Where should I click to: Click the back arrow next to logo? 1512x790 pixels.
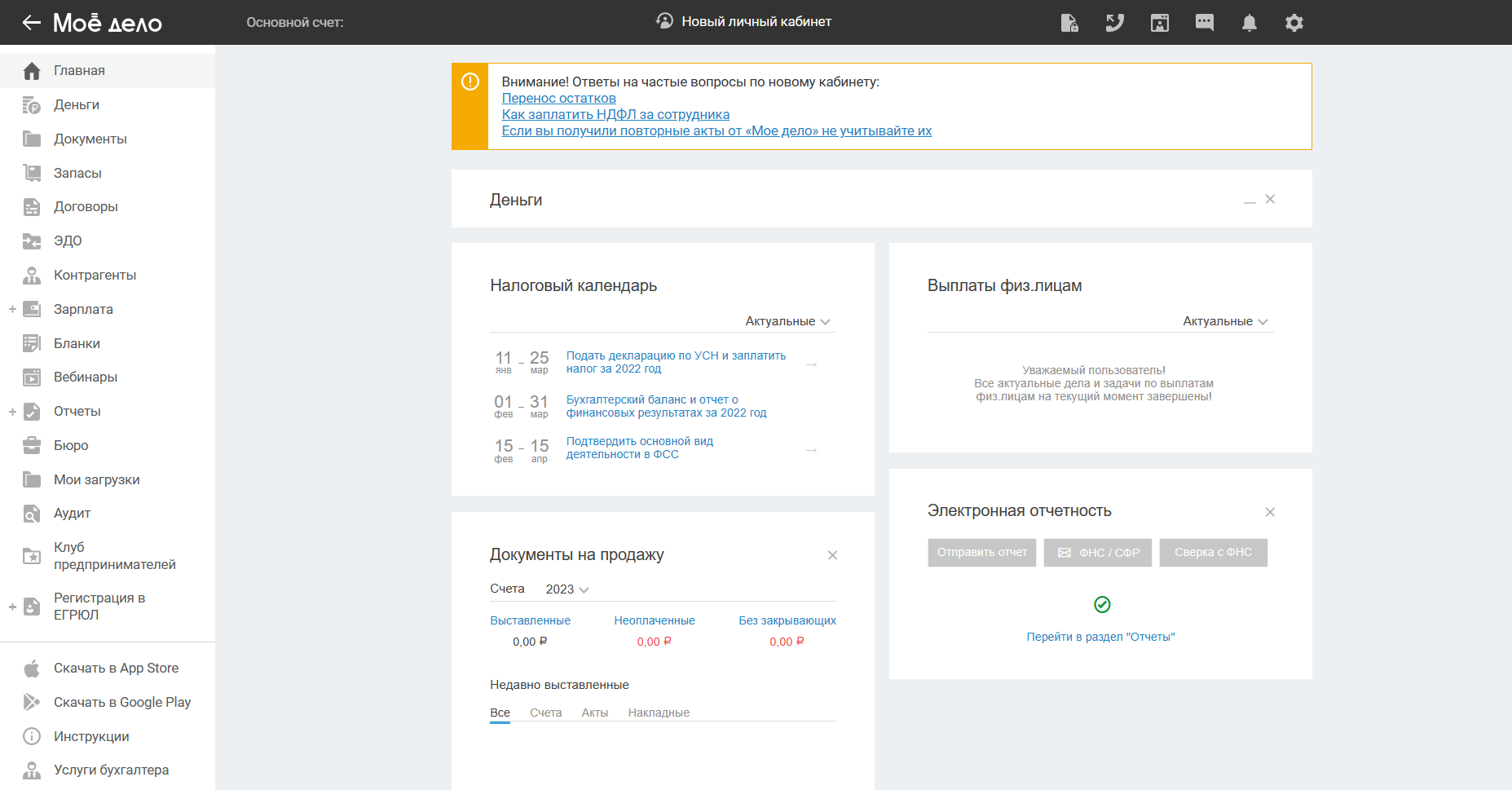31,23
